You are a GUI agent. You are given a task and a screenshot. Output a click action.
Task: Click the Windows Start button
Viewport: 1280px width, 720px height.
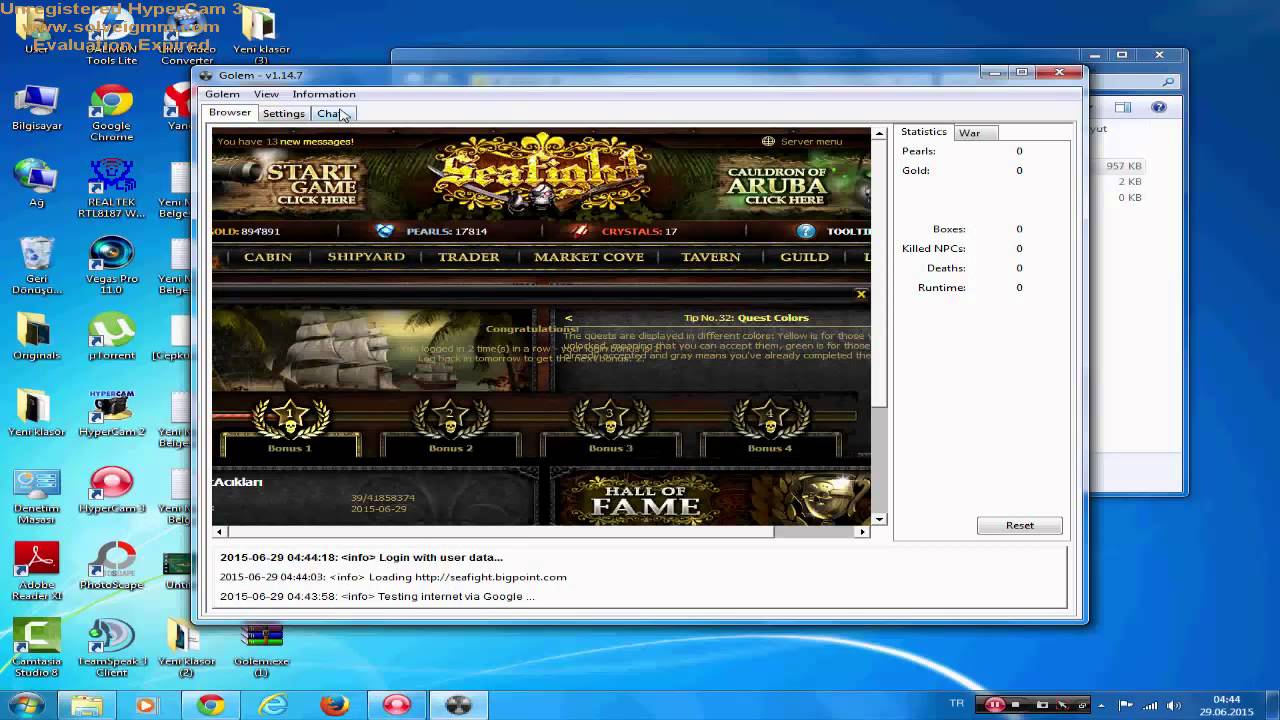(27, 704)
